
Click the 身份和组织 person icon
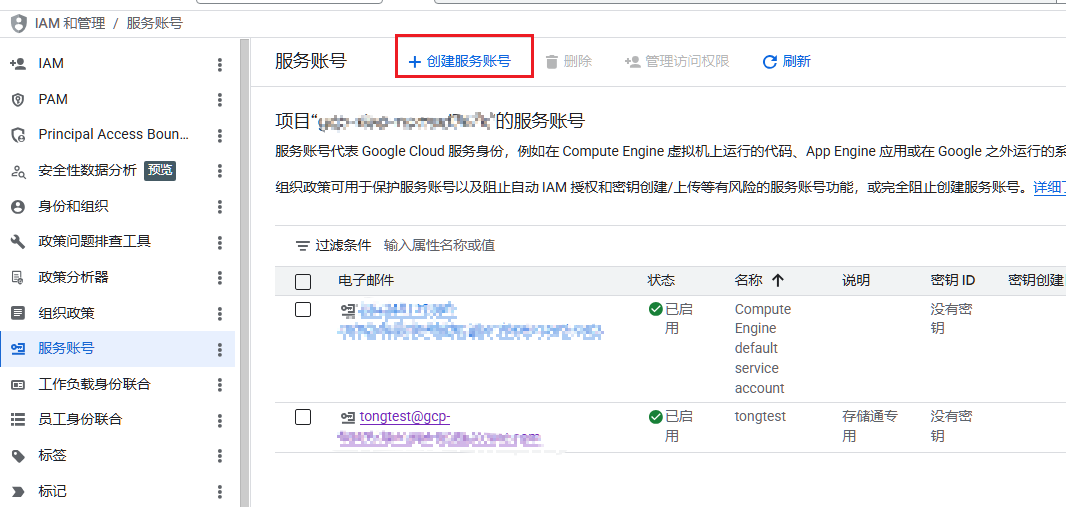pyautogui.click(x=18, y=207)
